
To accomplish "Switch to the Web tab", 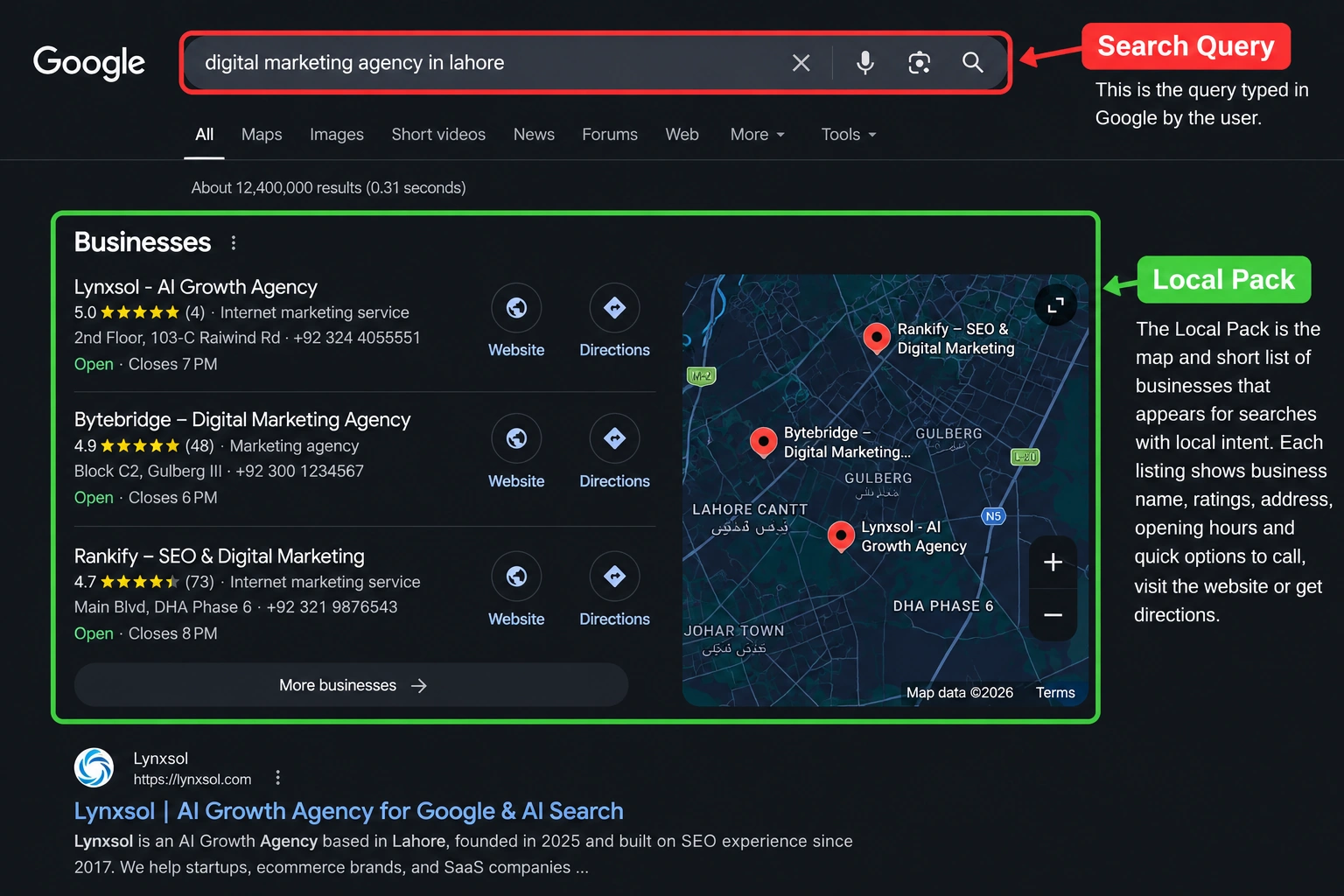I will pyautogui.click(x=682, y=135).
